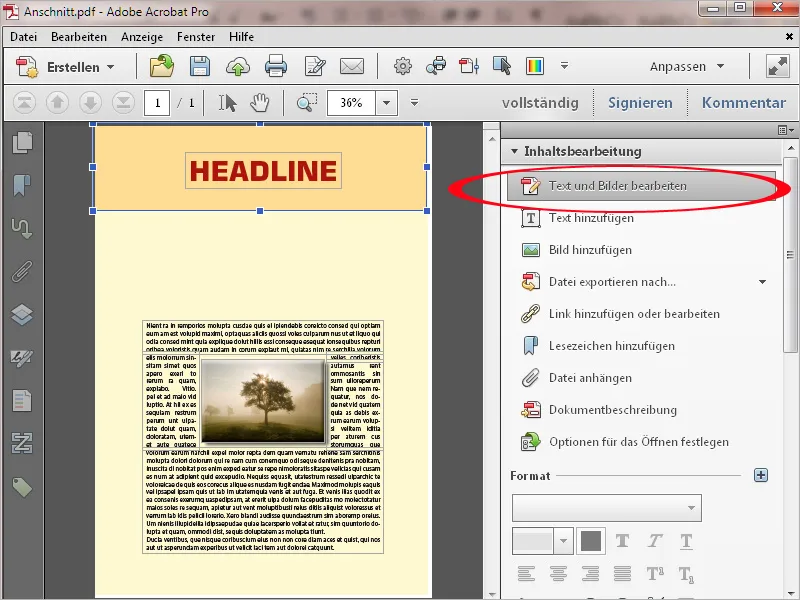
Task: Open the gray text color swatch
Action: click(x=591, y=541)
